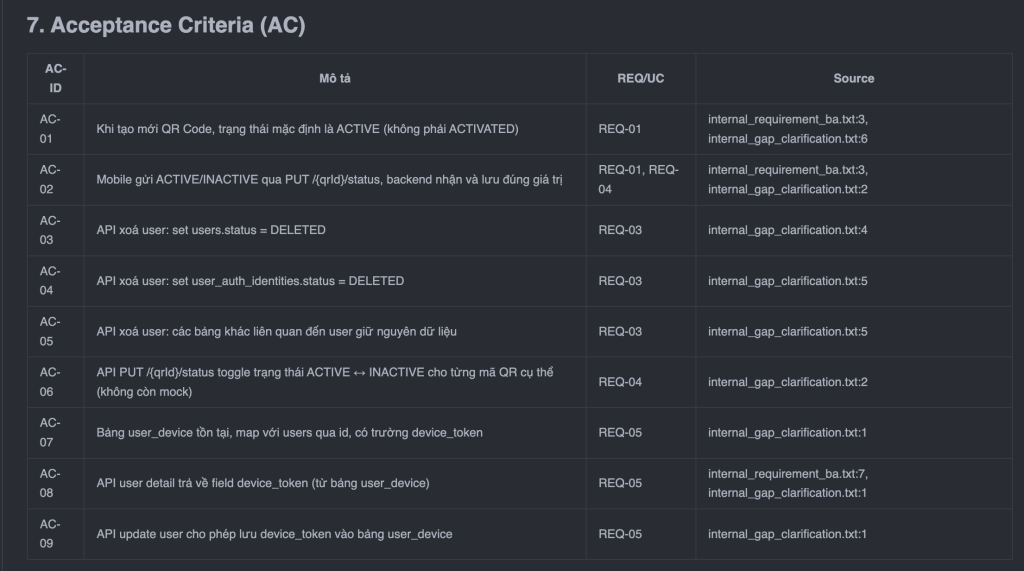Click the Acceptance Criteria (AC) section heading

(166, 26)
